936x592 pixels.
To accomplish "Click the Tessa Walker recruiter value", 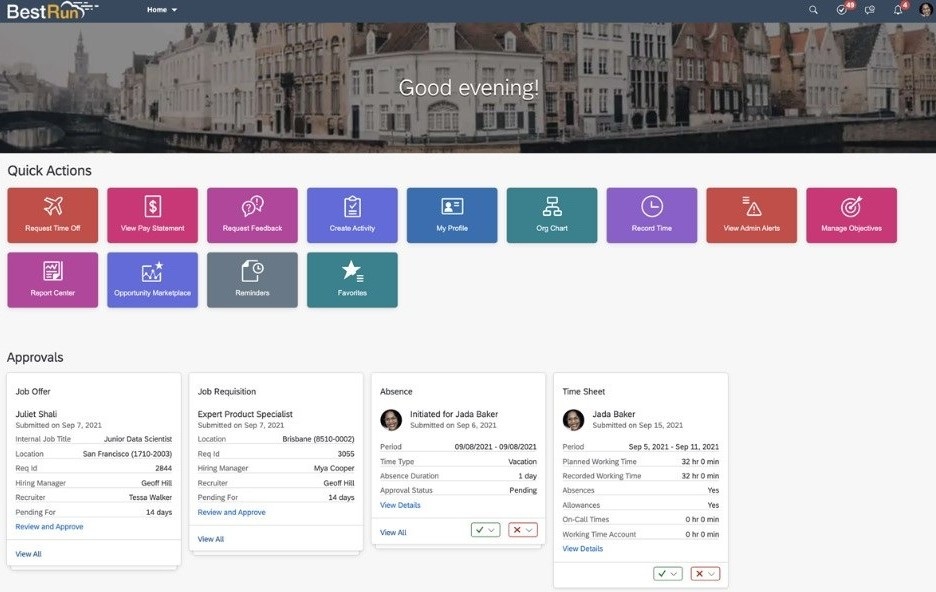I will pos(150,497).
